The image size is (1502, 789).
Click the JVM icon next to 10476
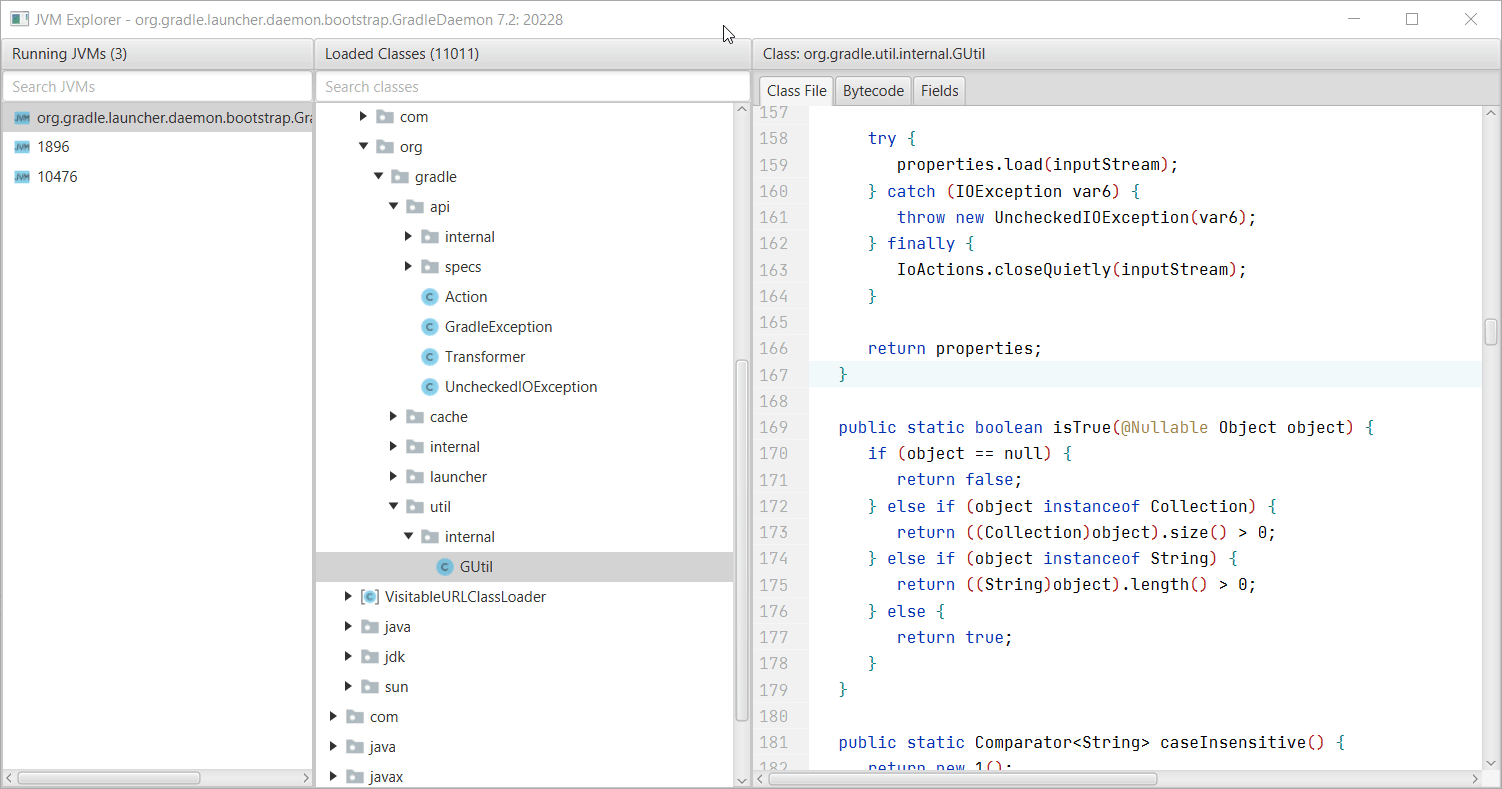tap(22, 177)
